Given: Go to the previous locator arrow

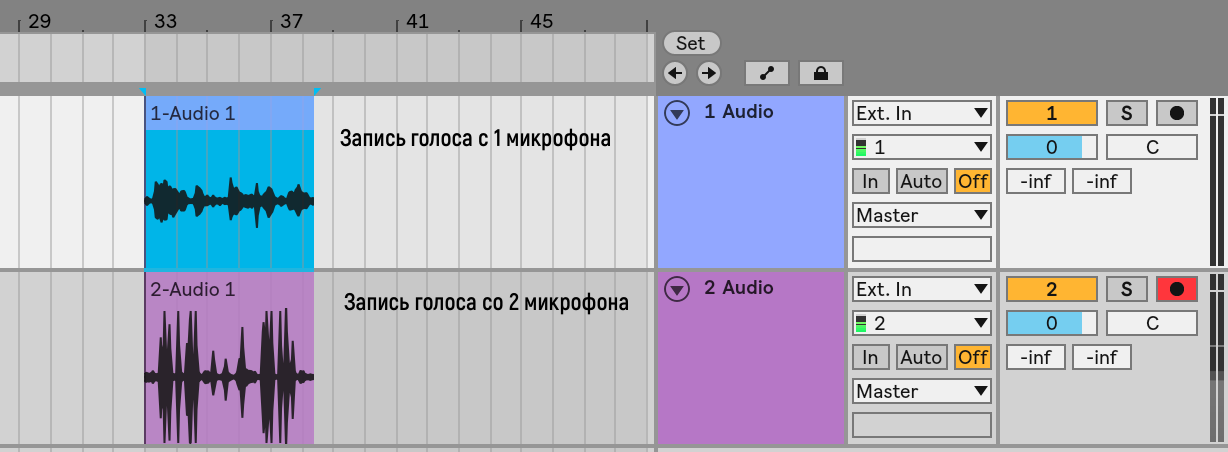Looking at the screenshot, I should (x=675, y=73).
